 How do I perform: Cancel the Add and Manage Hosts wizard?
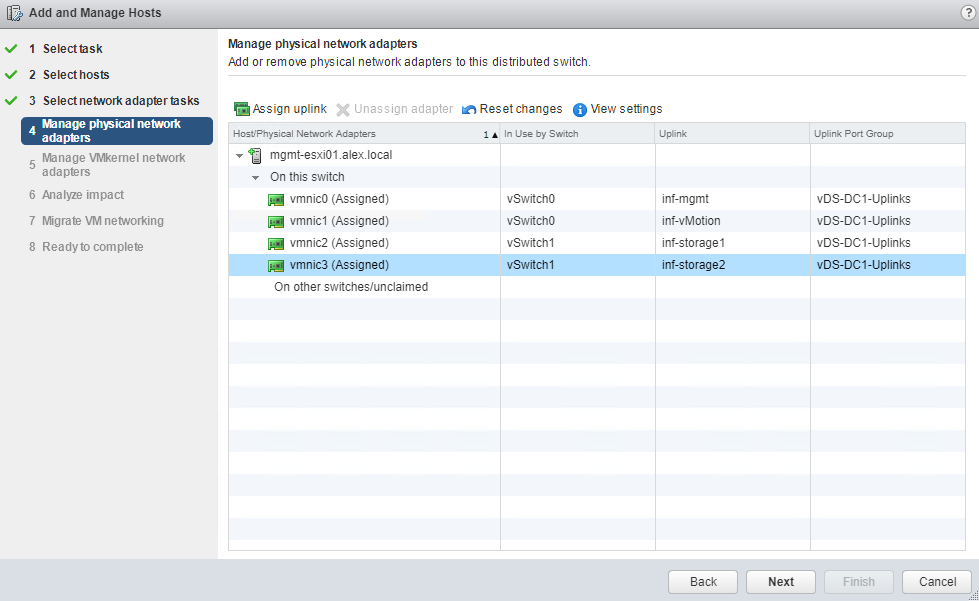pos(936,582)
